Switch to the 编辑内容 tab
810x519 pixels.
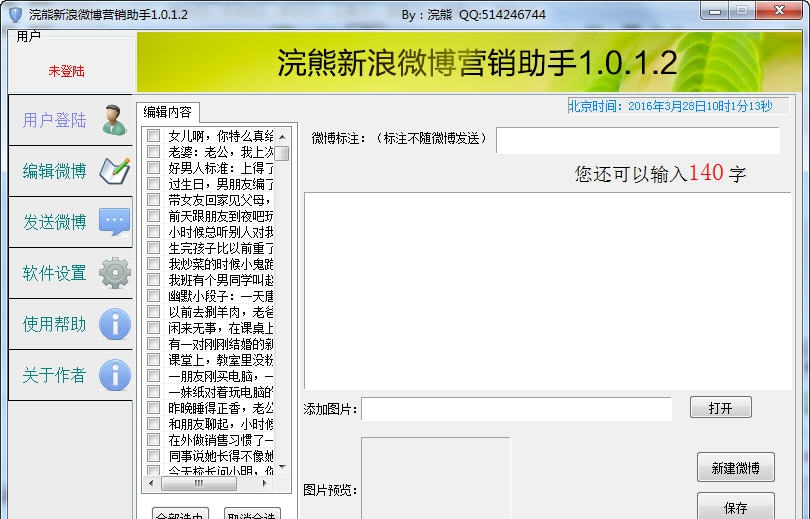tap(167, 112)
